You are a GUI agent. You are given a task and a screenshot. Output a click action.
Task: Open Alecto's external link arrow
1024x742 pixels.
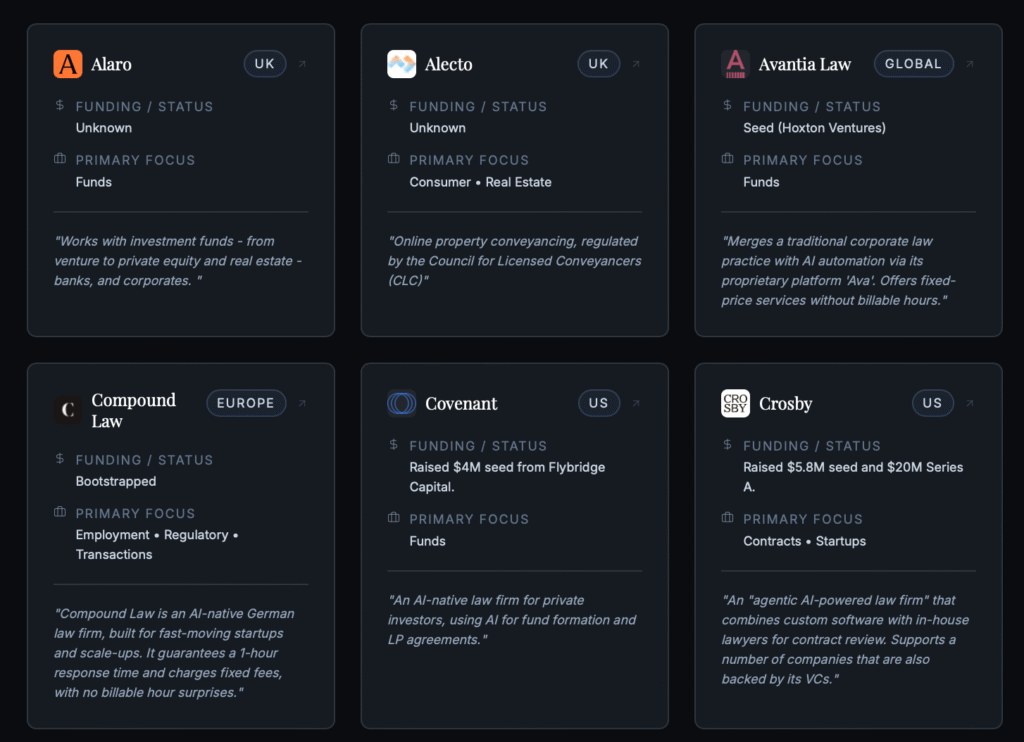[x=636, y=64]
